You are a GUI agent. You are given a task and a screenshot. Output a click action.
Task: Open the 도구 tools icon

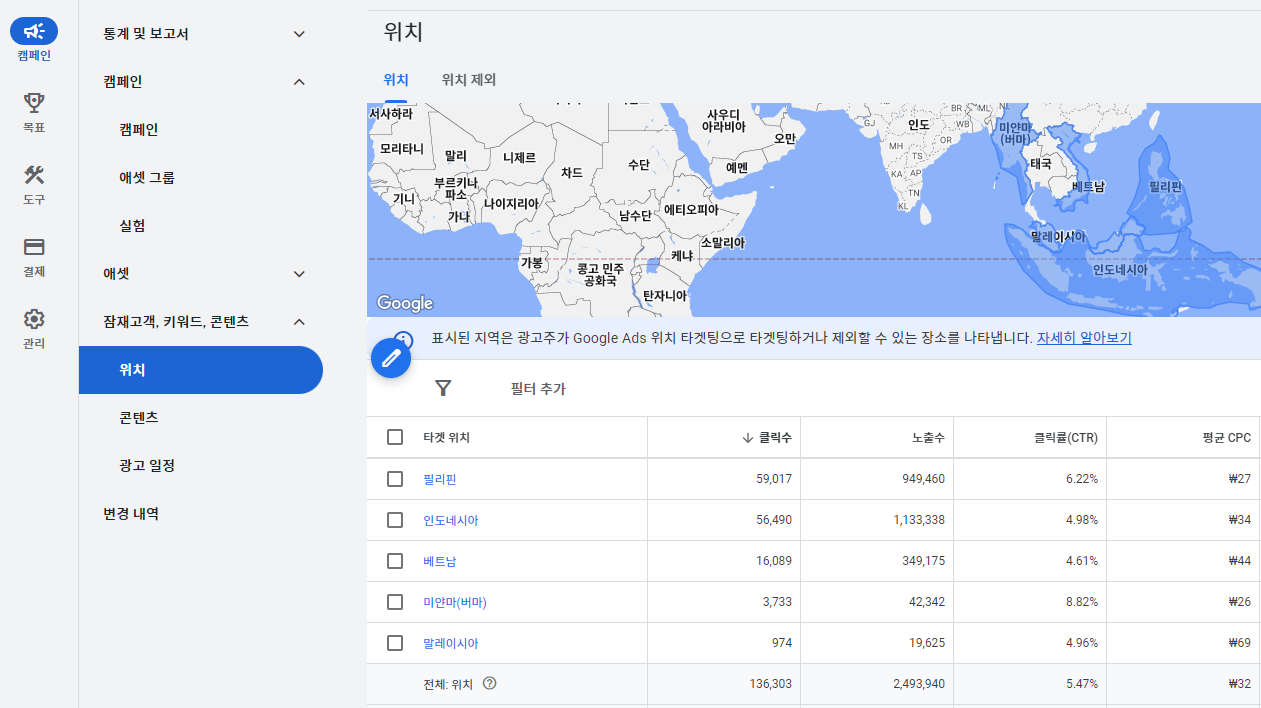(x=34, y=175)
